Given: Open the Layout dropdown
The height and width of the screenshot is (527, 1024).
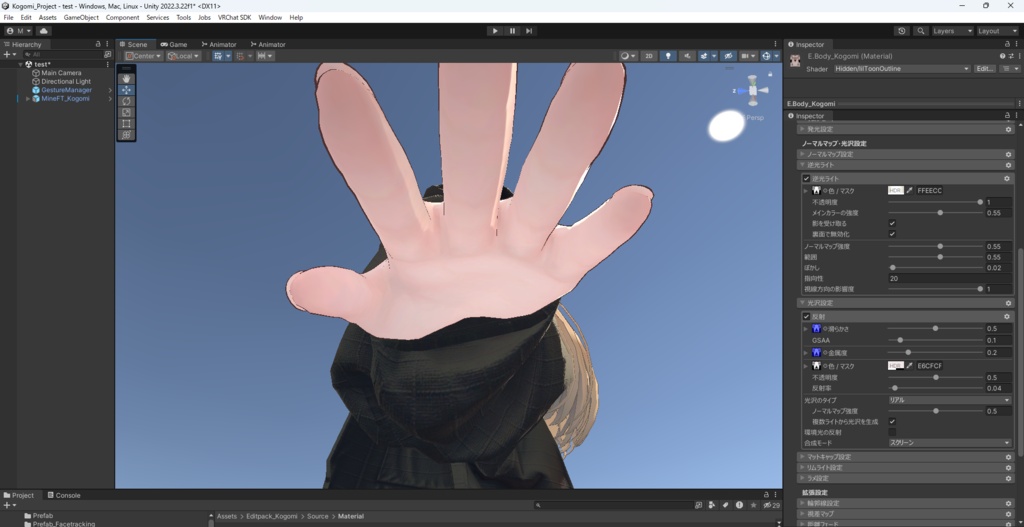Looking at the screenshot, I should click(997, 31).
